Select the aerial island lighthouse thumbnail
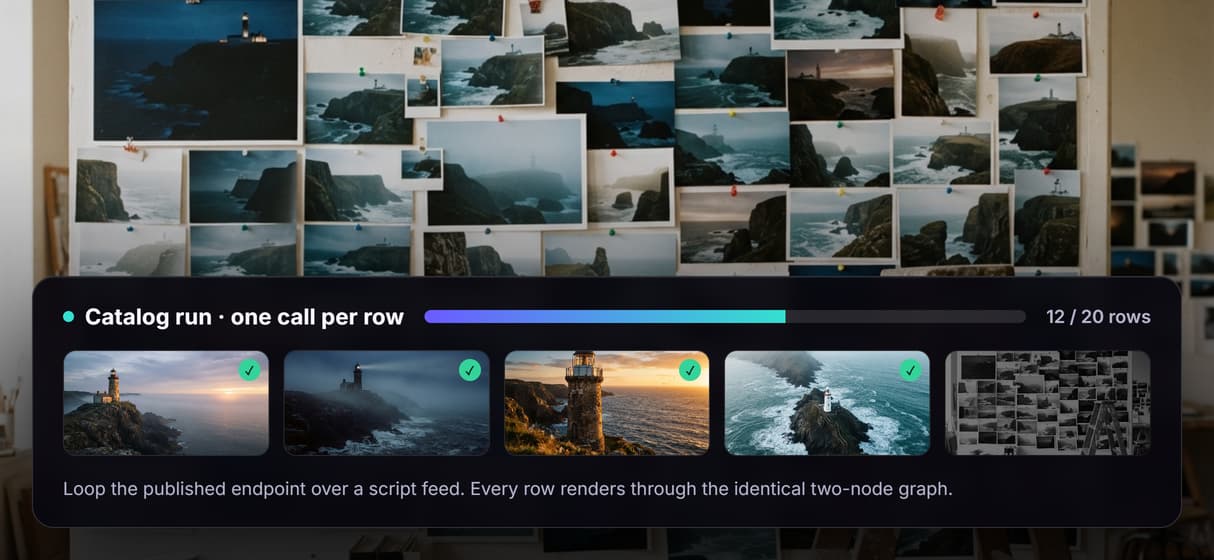The image size is (1214, 560). [x=826, y=403]
